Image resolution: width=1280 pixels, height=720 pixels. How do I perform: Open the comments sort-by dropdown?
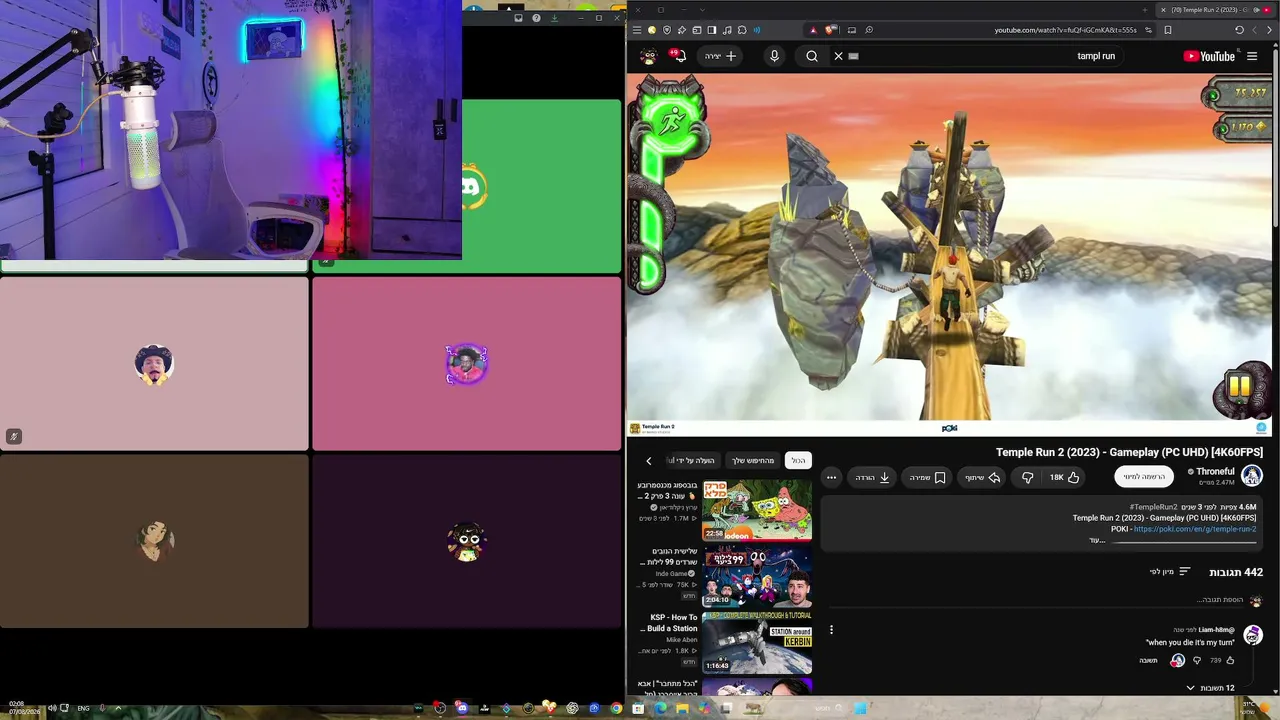[1170, 572]
